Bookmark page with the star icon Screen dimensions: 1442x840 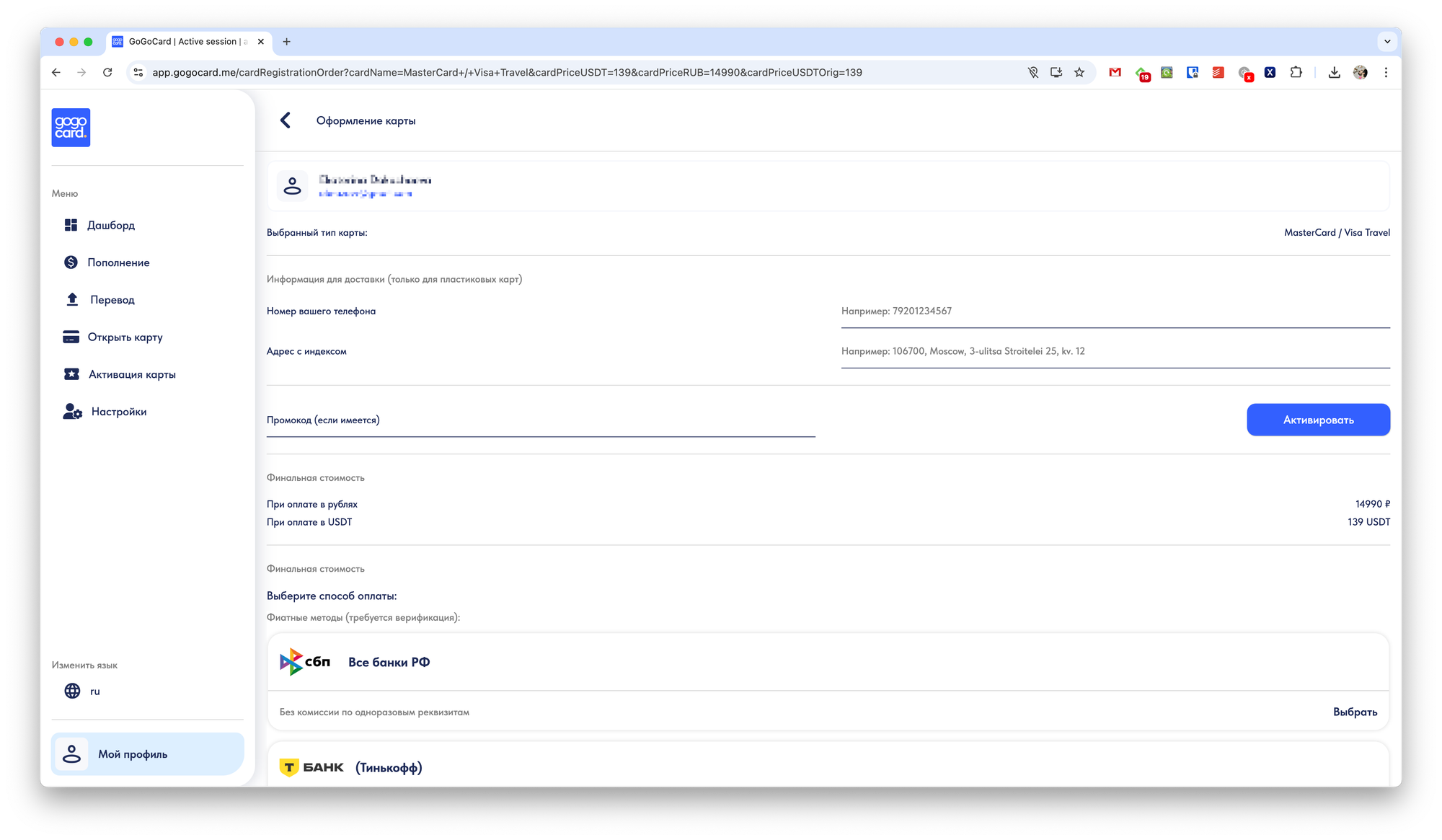tap(1079, 72)
